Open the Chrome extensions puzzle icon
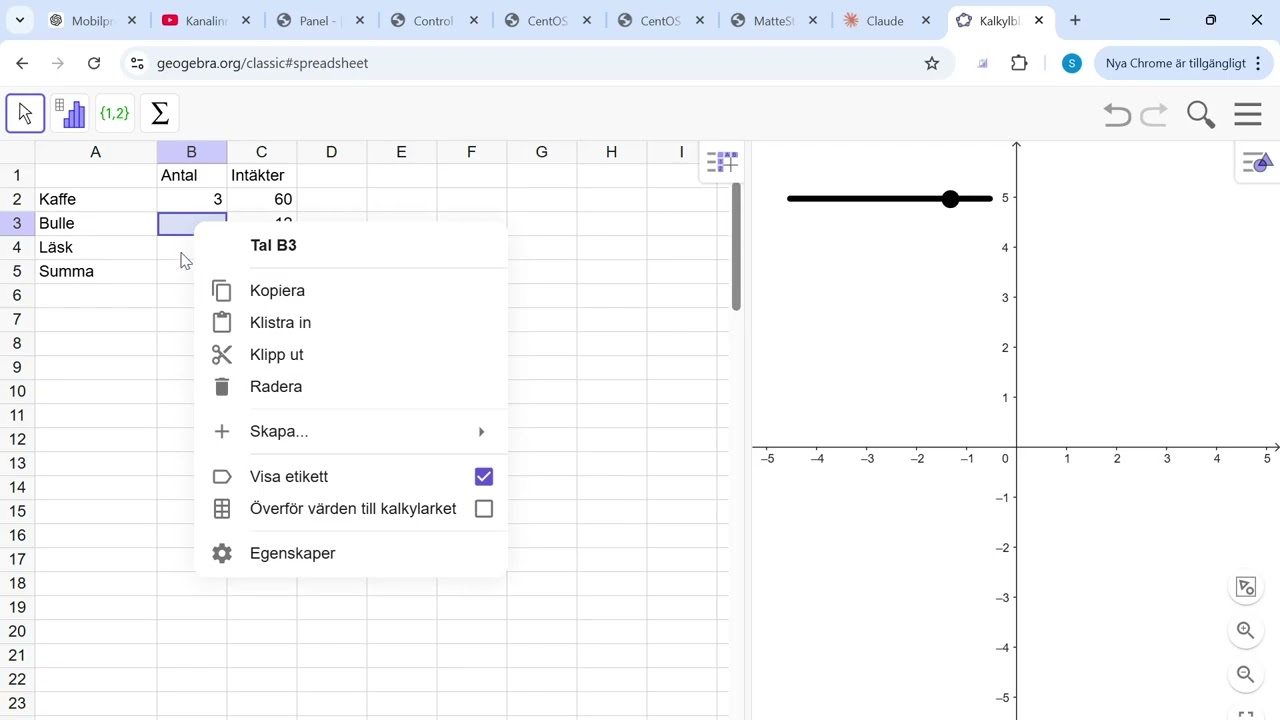Screen dimensions: 1280x720 (x=1019, y=63)
